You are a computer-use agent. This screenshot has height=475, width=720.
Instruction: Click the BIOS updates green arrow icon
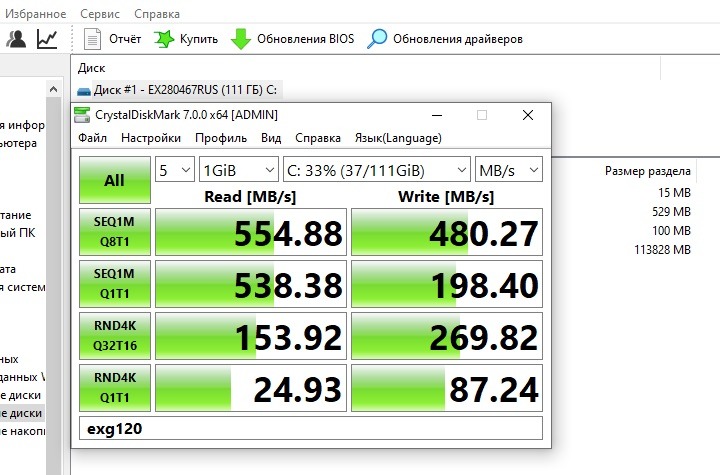(x=241, y=39)
